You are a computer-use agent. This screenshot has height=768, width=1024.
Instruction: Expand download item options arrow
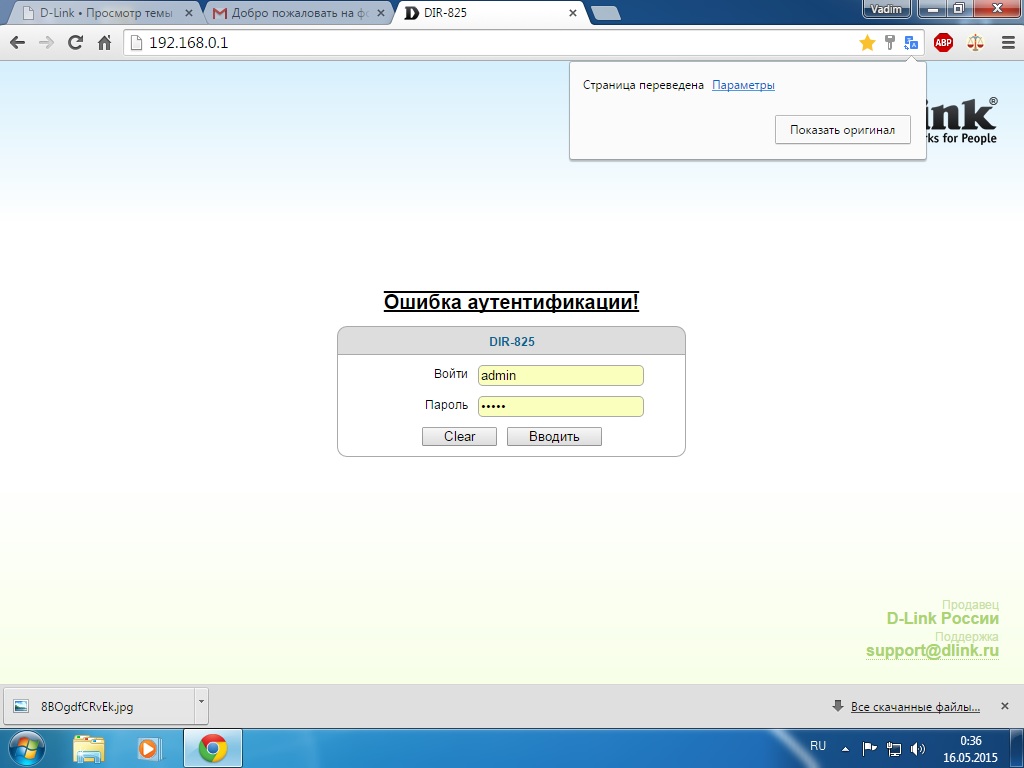coord(201,706)
